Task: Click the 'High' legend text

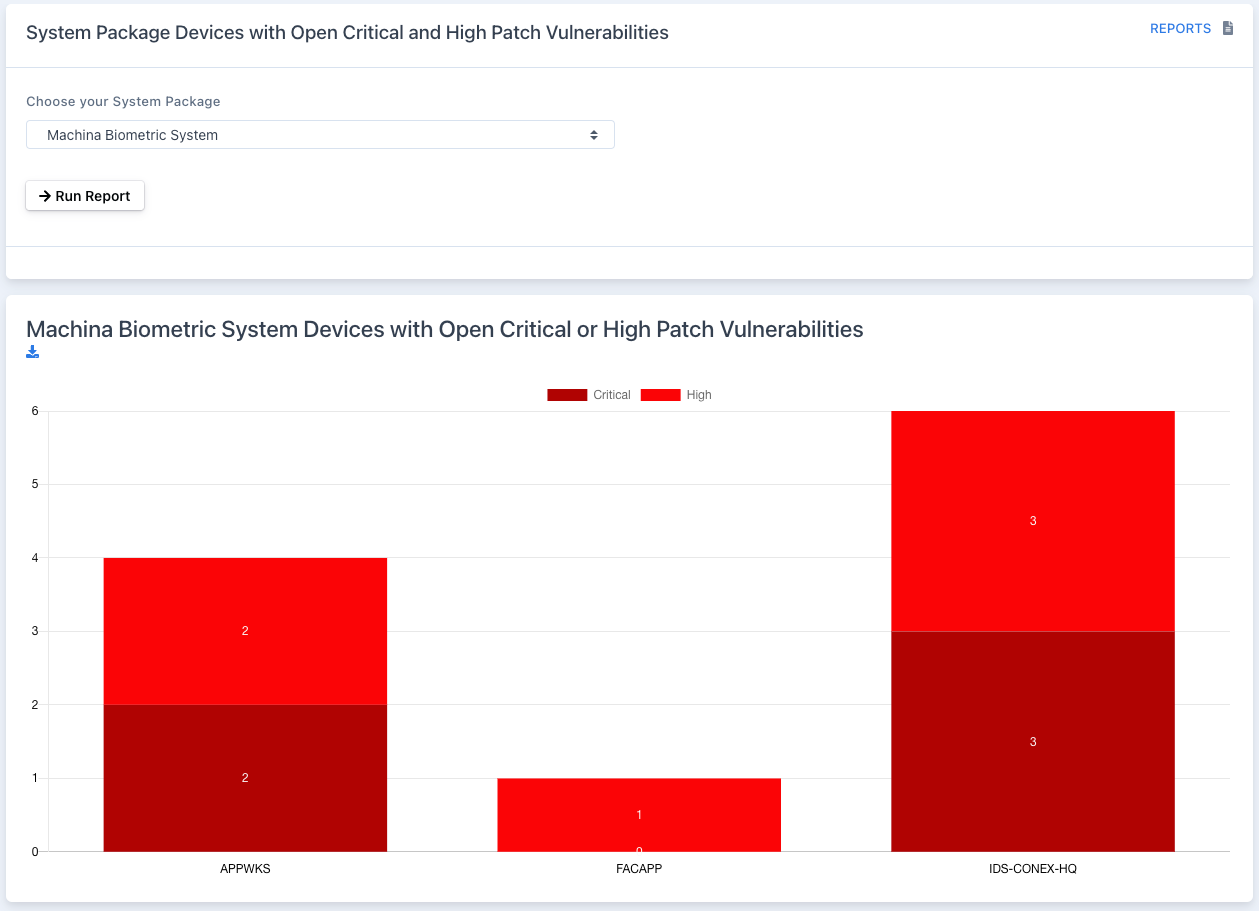Action: pos(699,395)
